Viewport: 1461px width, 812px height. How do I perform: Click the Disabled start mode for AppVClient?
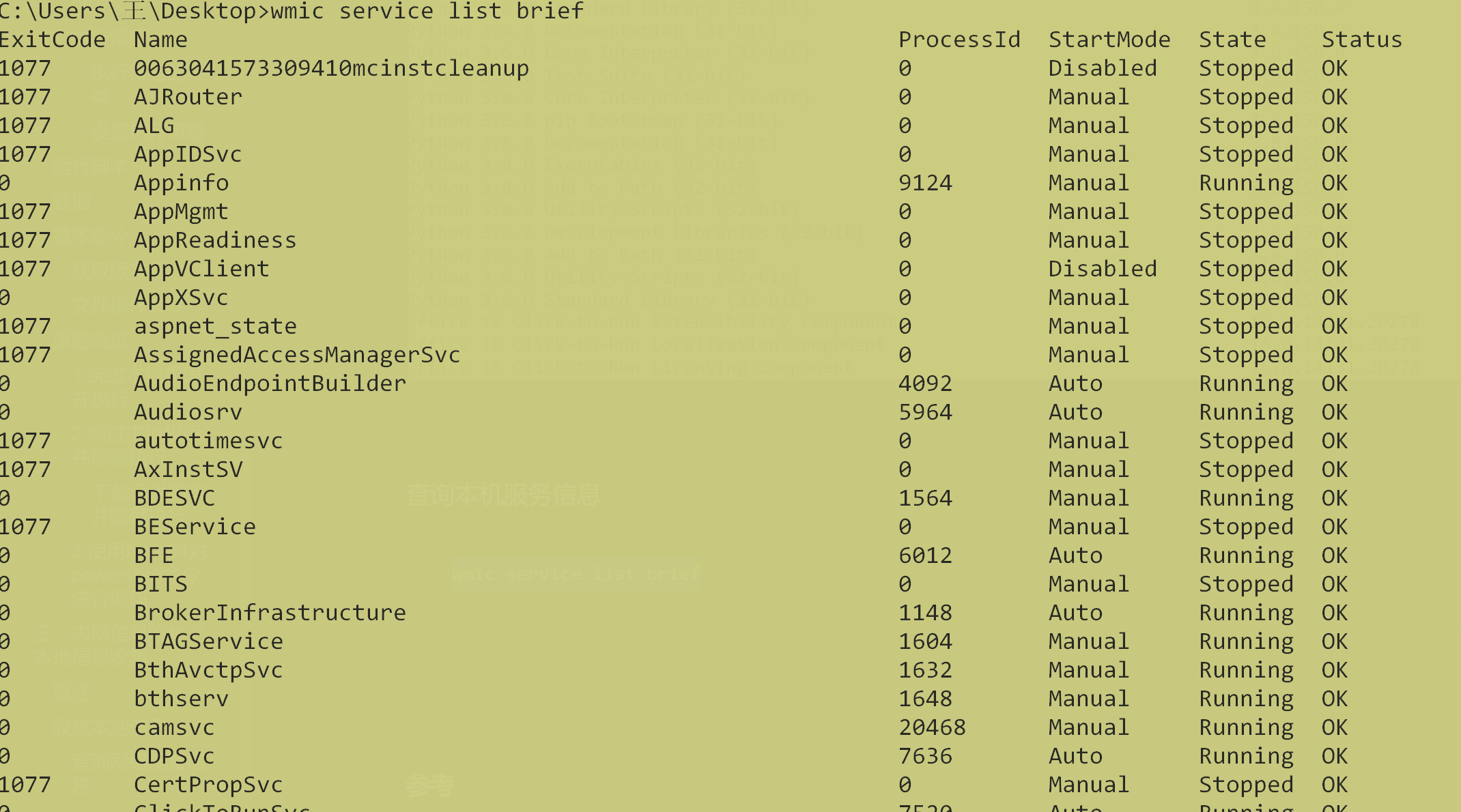(x=1103, y=269)
